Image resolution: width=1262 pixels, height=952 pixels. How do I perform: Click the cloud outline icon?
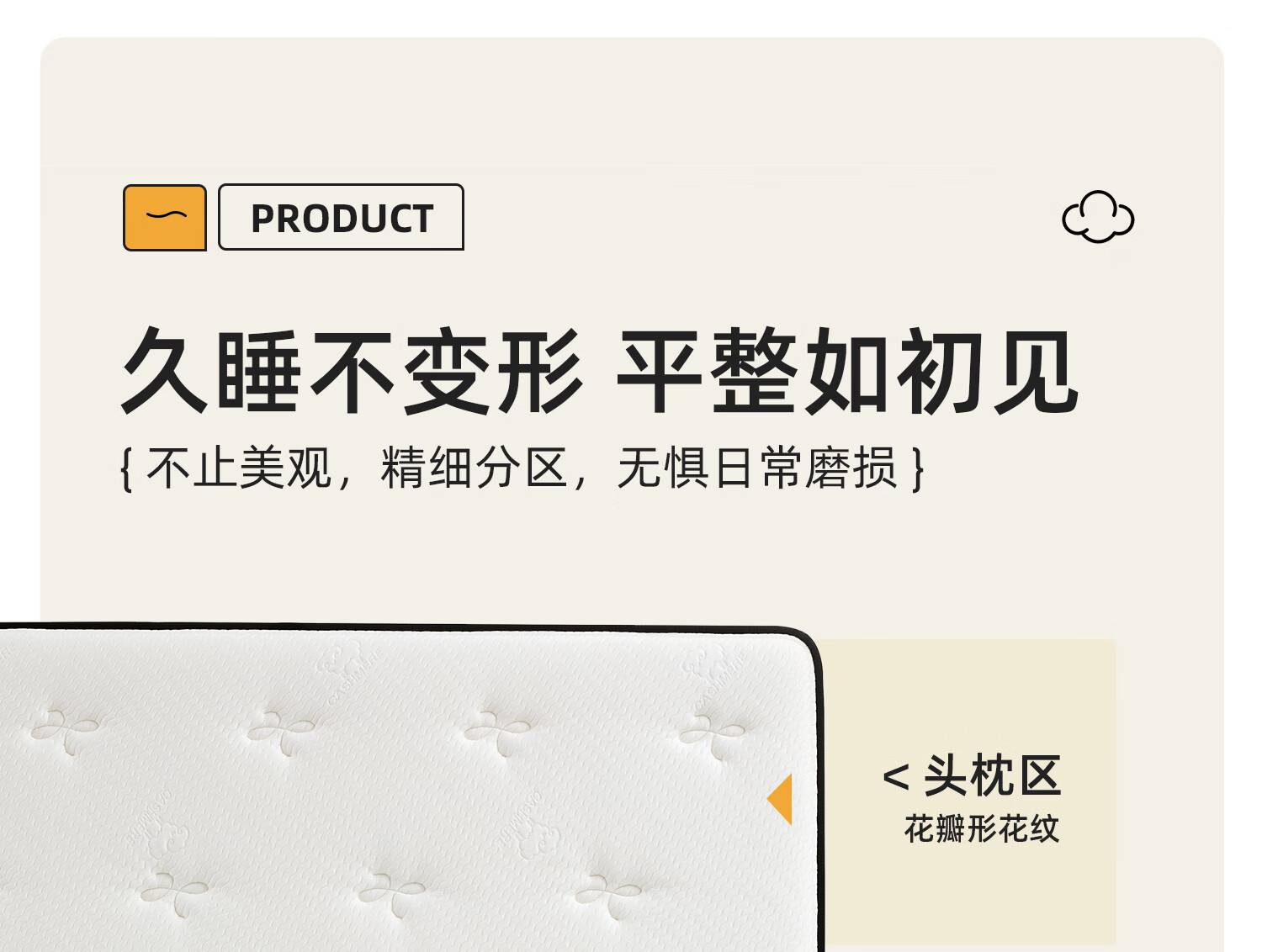coord(1098,217)
